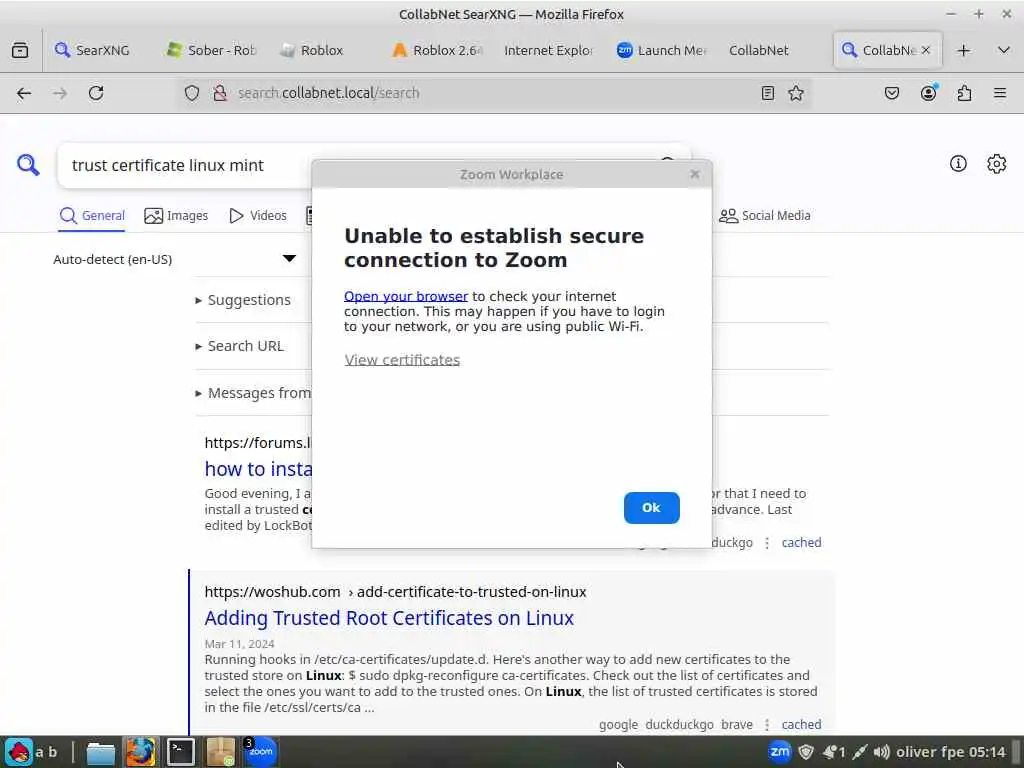Select the General search category
This screenshot has height=768, width=1024.
(92, 216)
